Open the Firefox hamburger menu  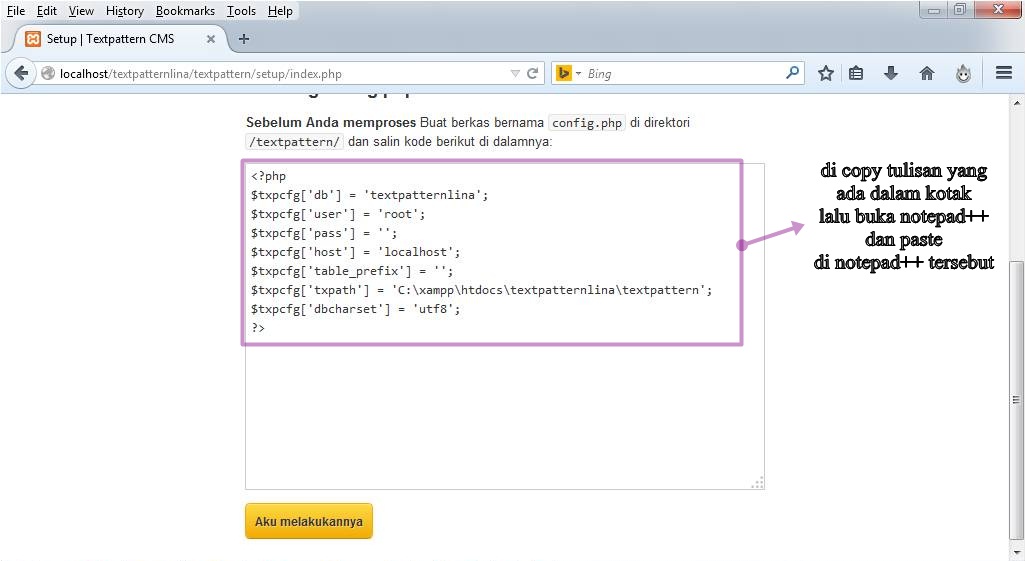[x=1004, y=73]
